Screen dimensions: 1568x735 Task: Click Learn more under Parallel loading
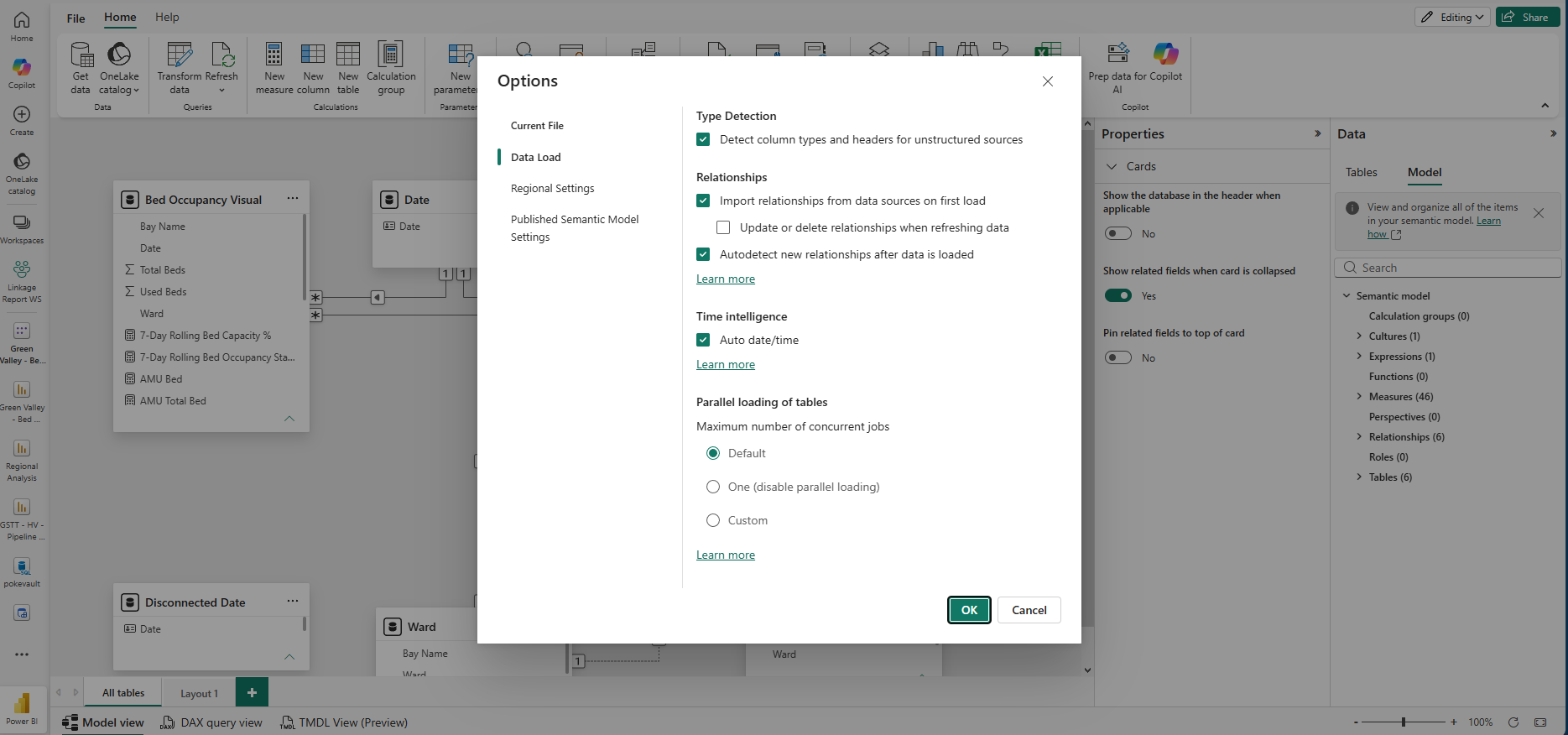point(726,555)
